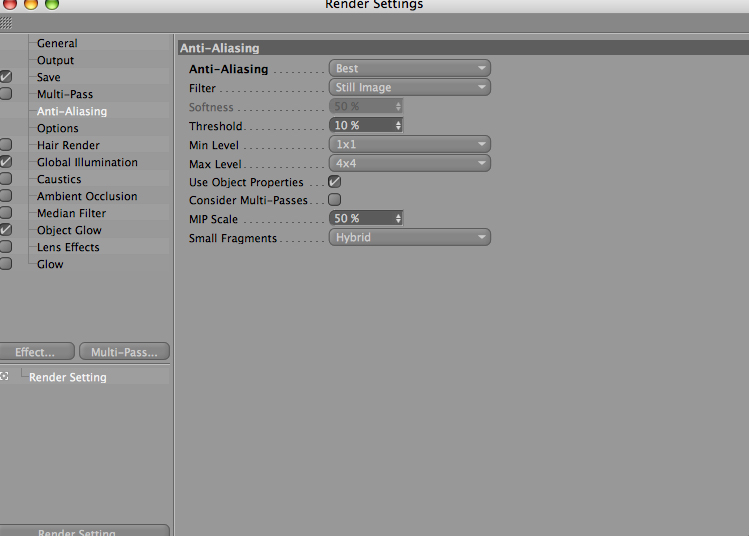Viewport: 749px width, 536px height.
Task: Click MIP Scale stepper arrows
Action: pyautogui.click(x=398, y=218)
